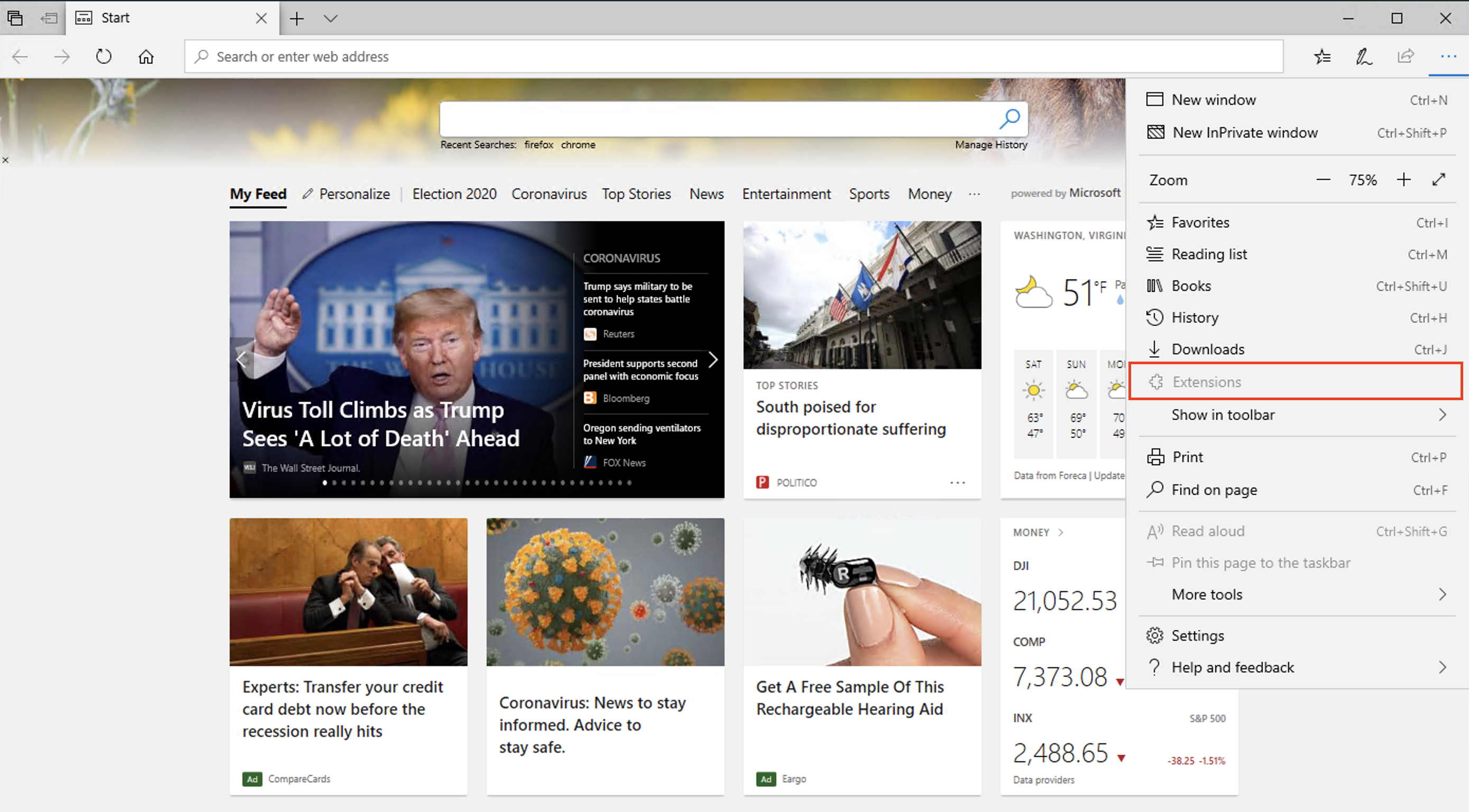Select New window menu item
Screen dimensions: 1469x812
[1296, 100]
